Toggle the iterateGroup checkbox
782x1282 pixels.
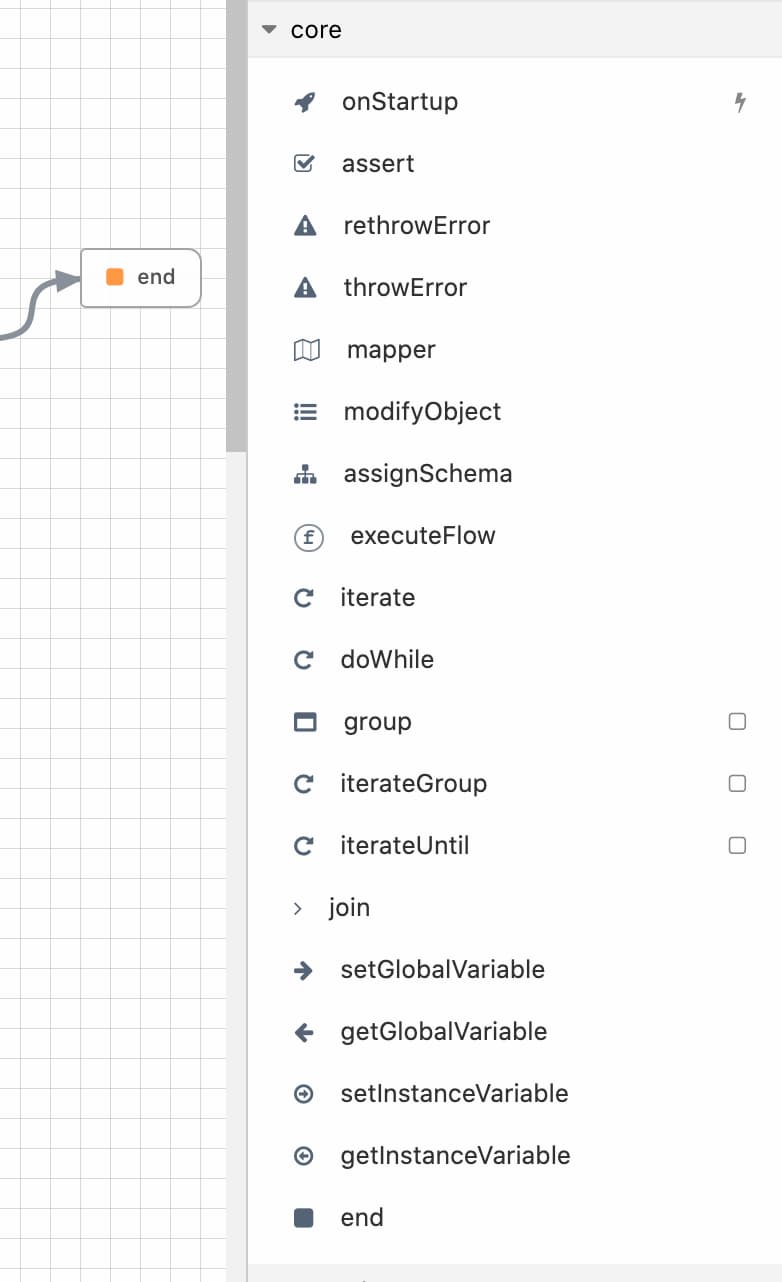point(737,783)
